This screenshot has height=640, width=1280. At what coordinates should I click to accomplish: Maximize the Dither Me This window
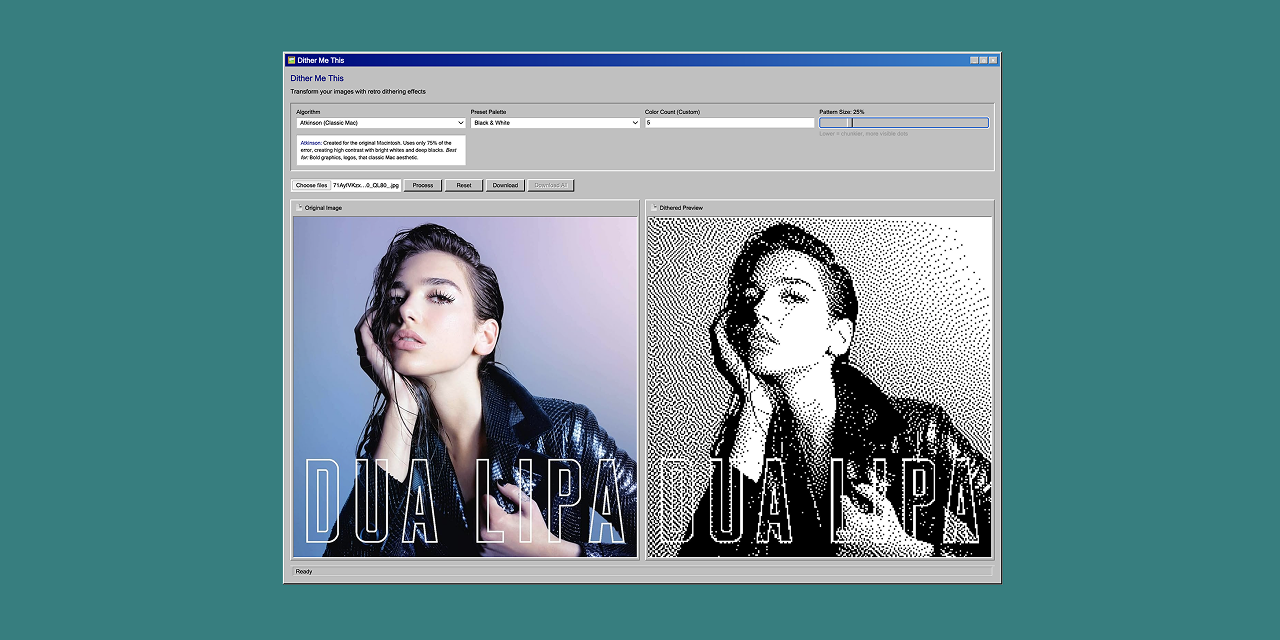click(983, 60)
